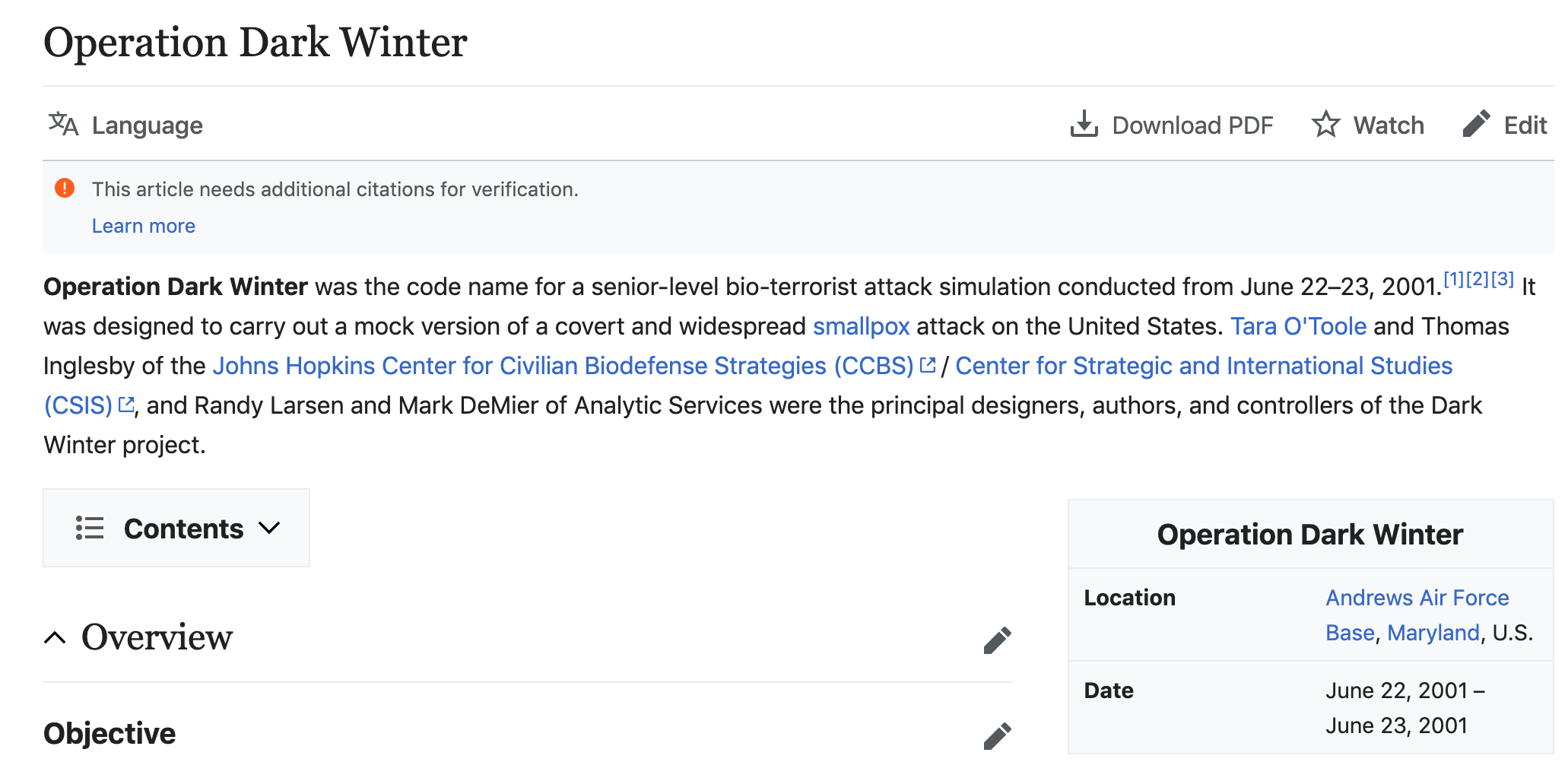This screenshot has height=762, width=1568.
Task: Collapse the Overview section chevron
Action: (55, 637)
